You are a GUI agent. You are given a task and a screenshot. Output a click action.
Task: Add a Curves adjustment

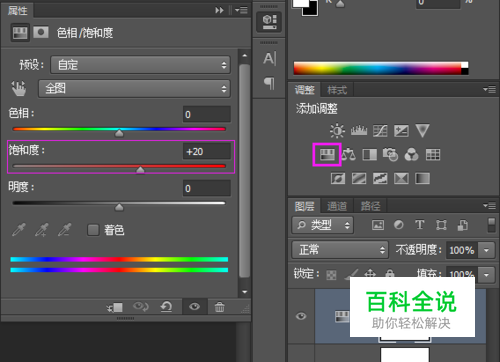click(x=380, y=131)
